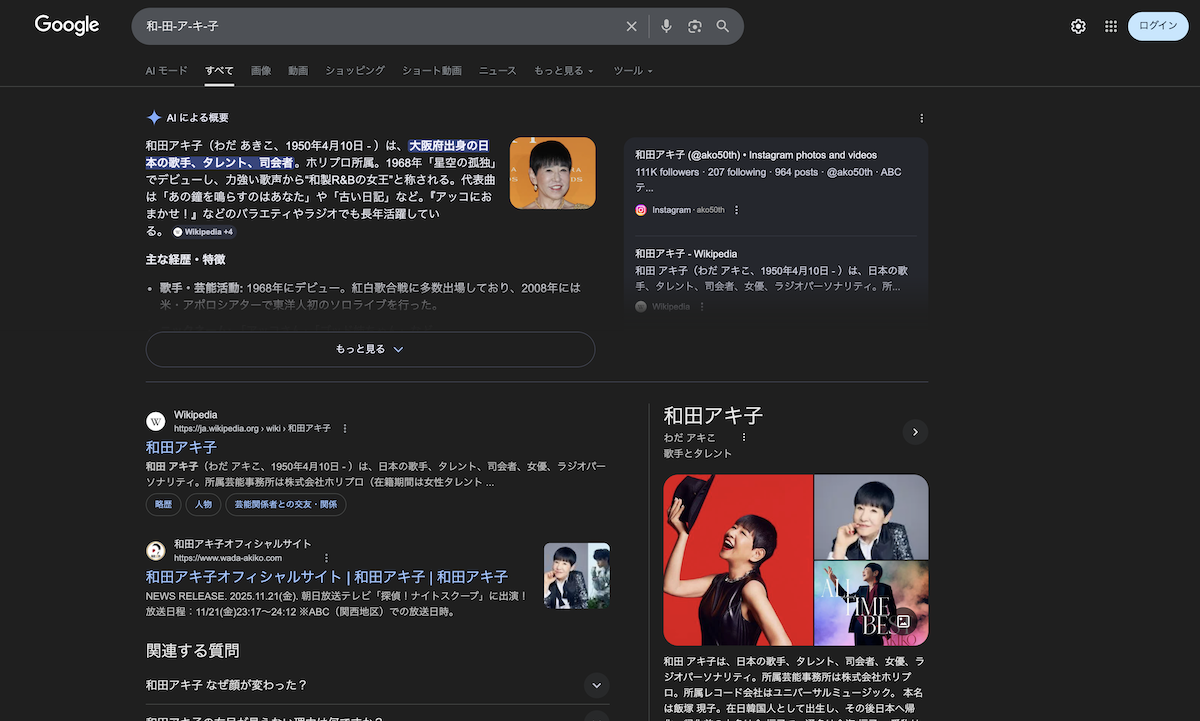This screenshot has height=721, width=1200.
Task: Switch to the 画像 tab
Action: point(261,71)
